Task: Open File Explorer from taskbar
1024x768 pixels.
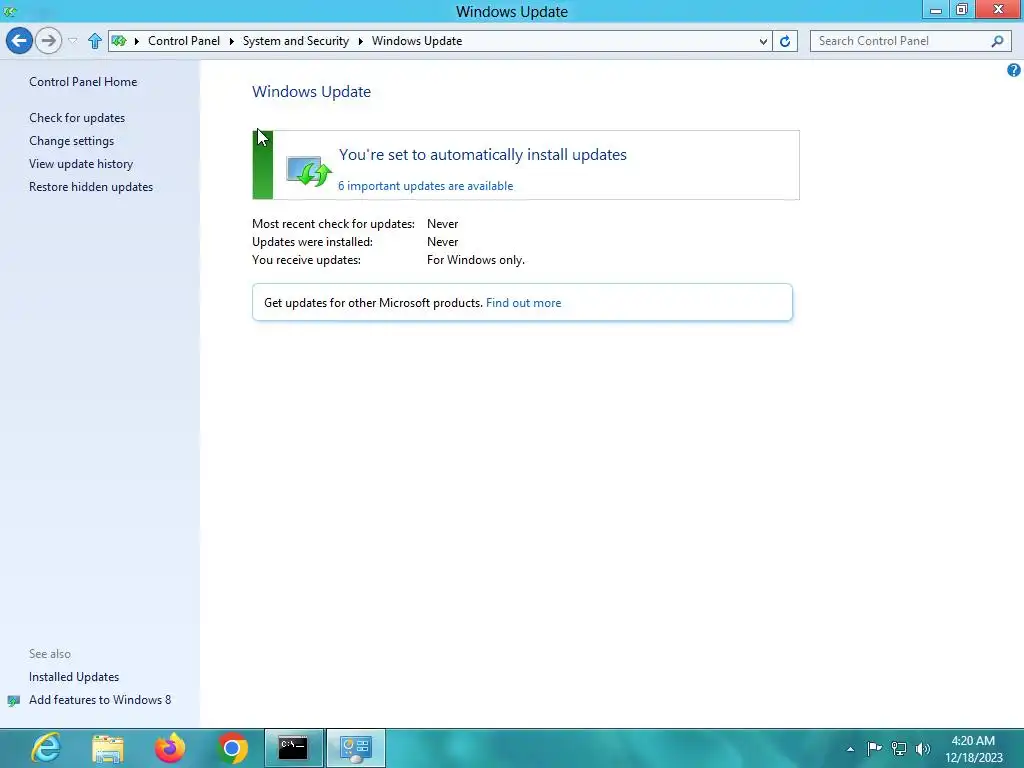Action: coord(108,748)
